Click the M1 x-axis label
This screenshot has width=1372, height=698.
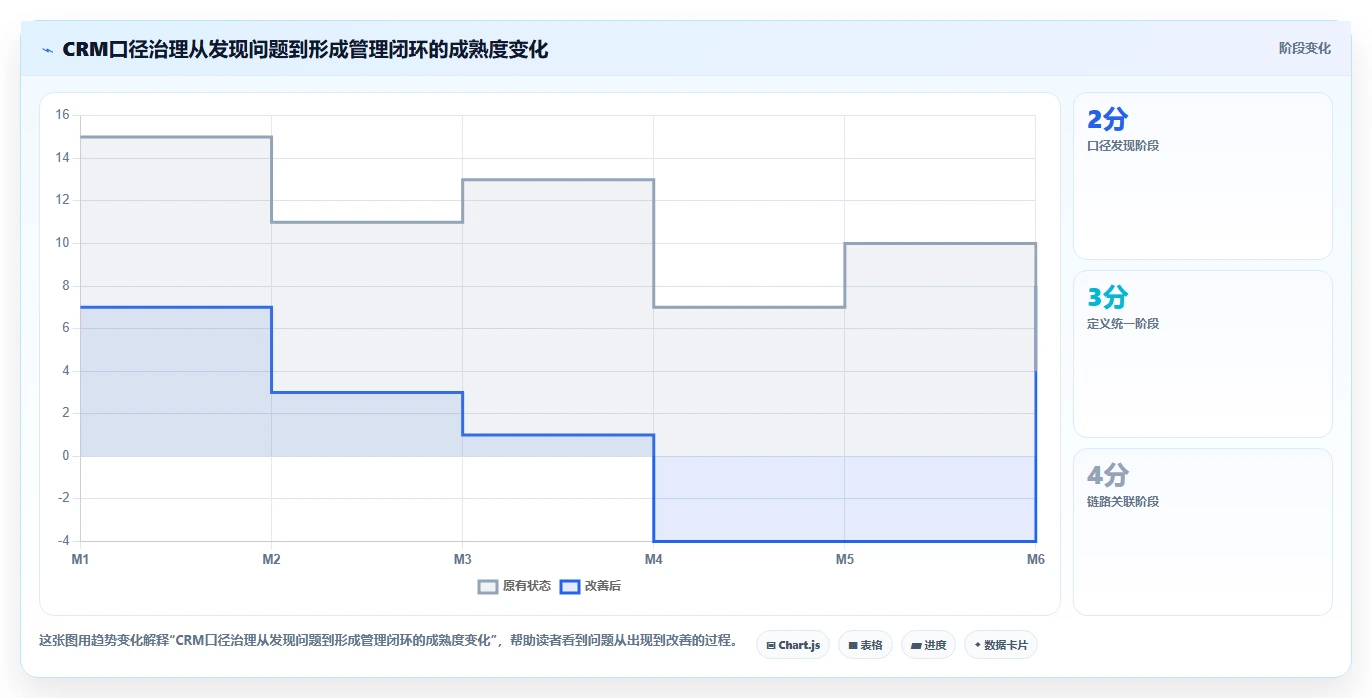pyautogui.click(x=80, y=559)
